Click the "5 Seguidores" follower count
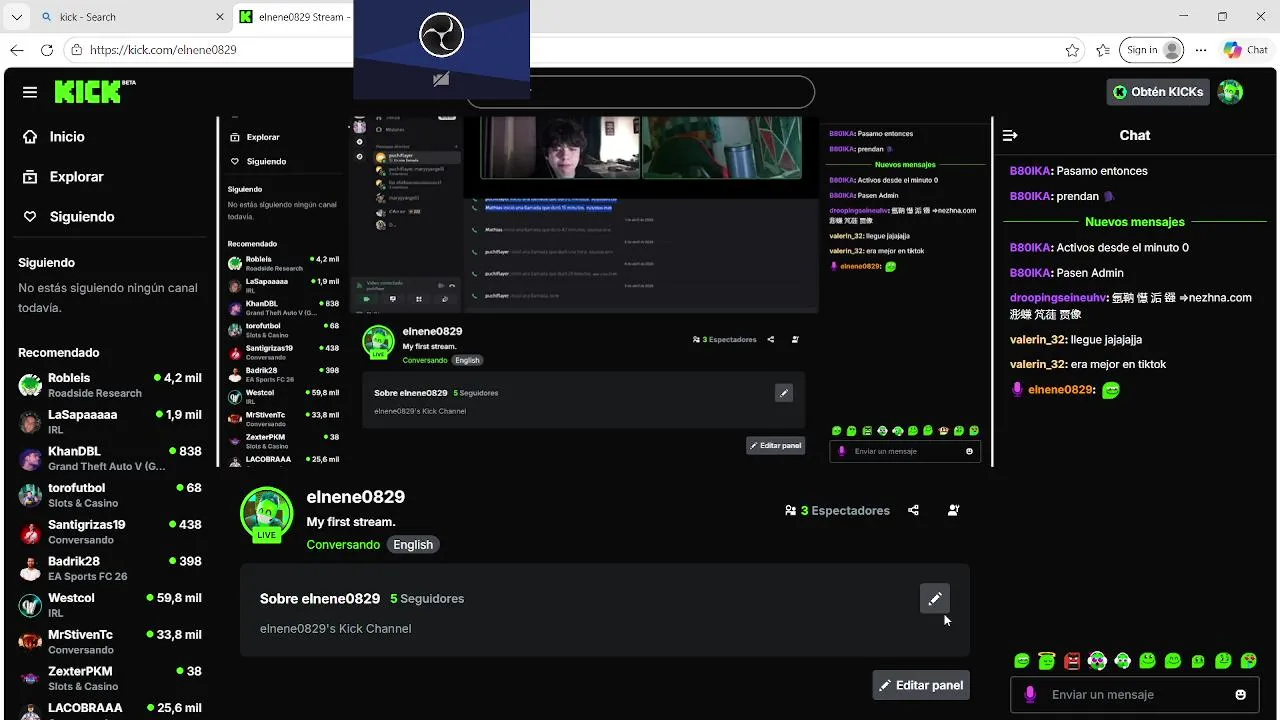Image resolution: width=1280 pixels, height=720 pixels. (x=427, y=599)
